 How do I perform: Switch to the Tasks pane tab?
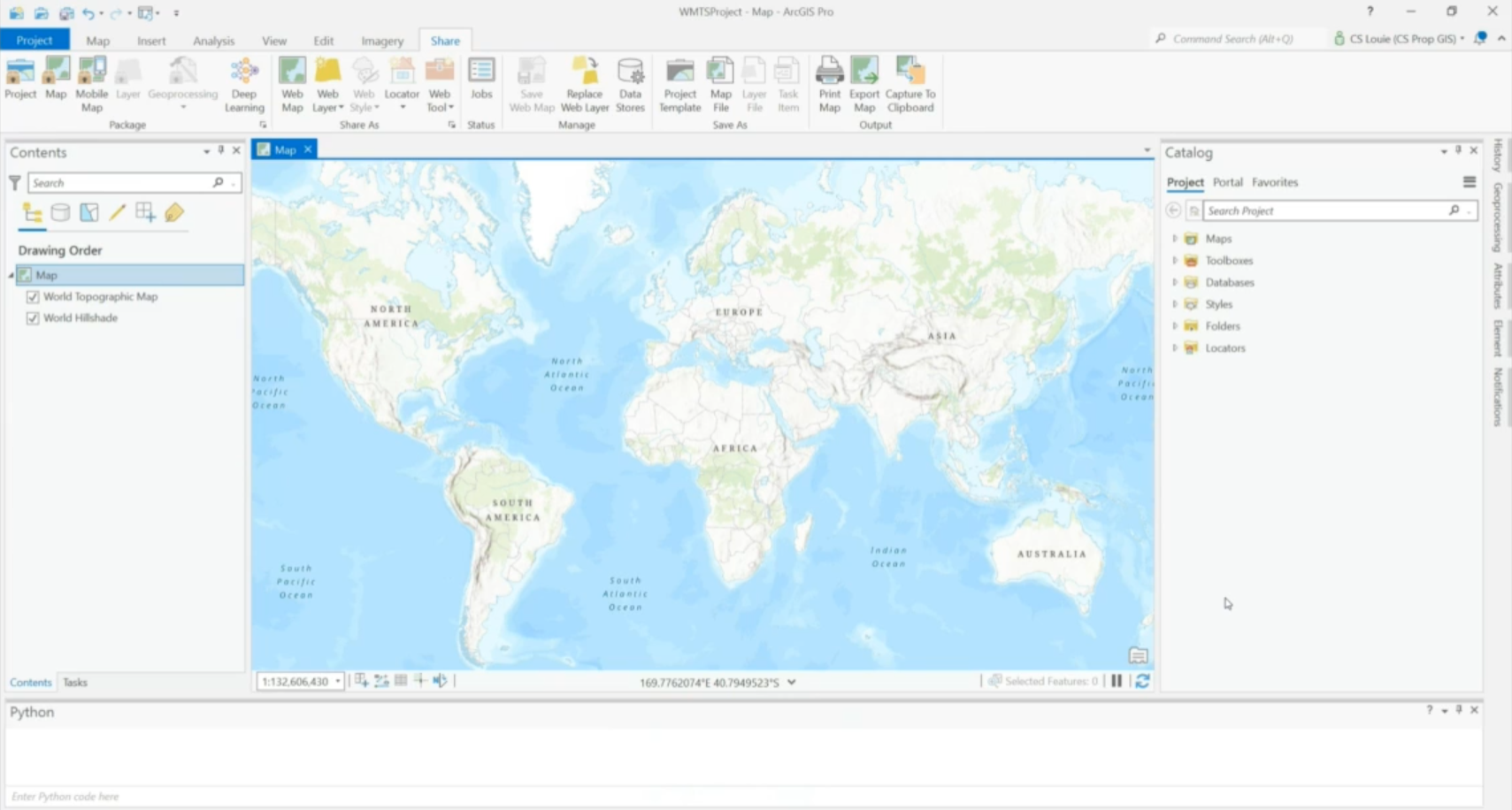(75, 683)
